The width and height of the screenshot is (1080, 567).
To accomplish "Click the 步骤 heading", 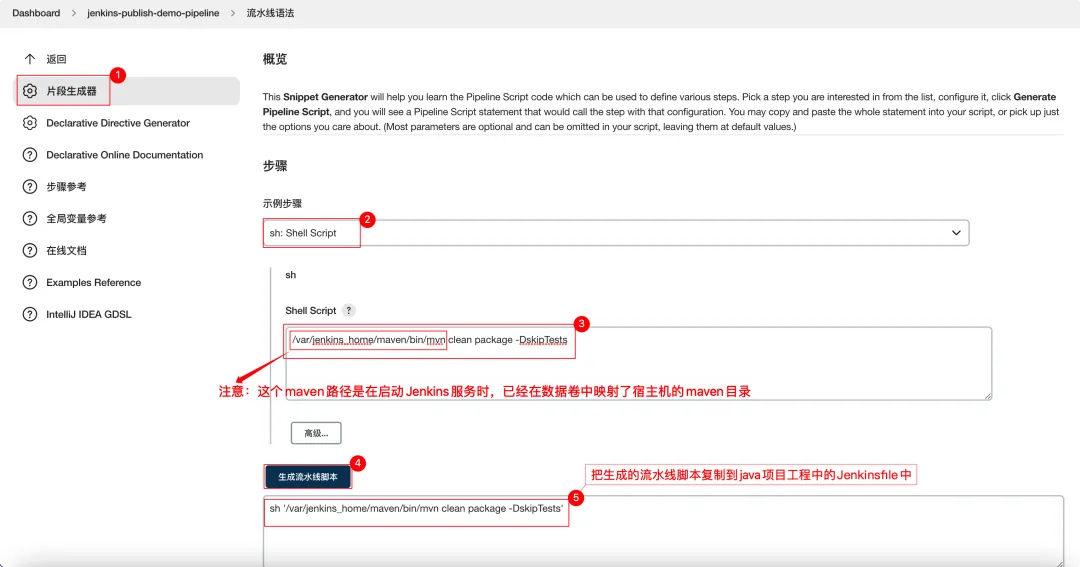I will (x=275, y=166).
